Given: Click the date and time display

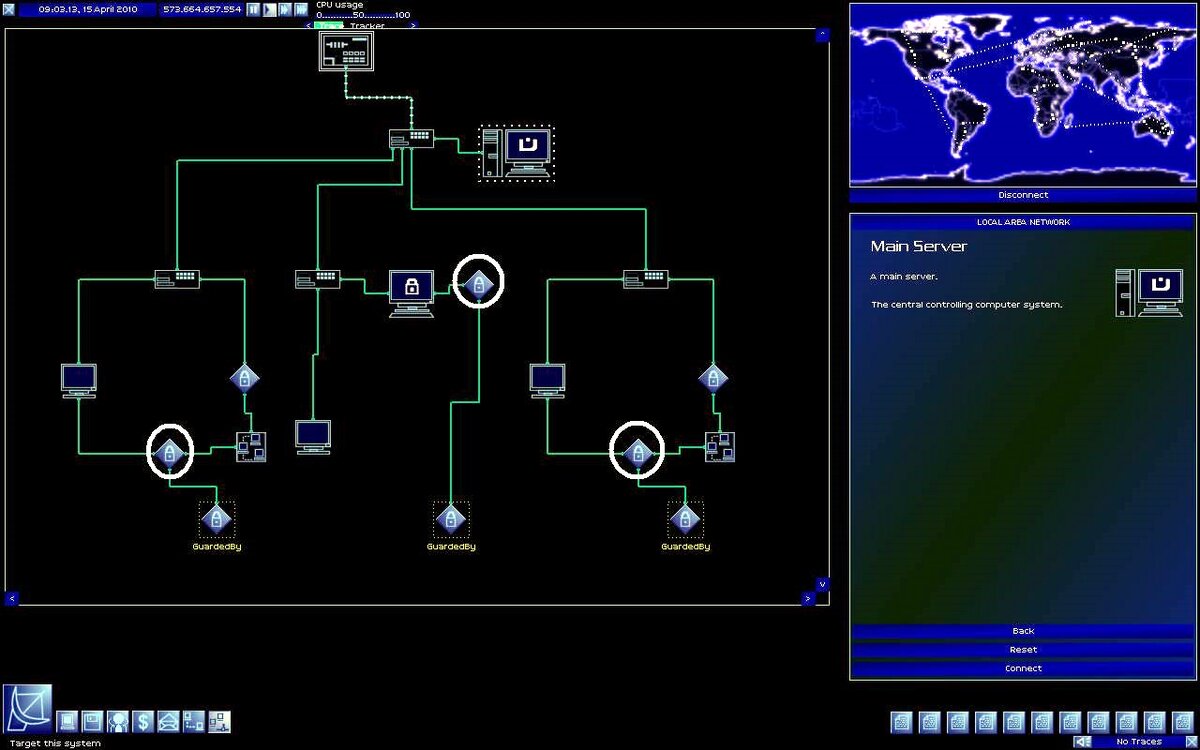Looking at the screenshot, I should click(x=88, y=9).
